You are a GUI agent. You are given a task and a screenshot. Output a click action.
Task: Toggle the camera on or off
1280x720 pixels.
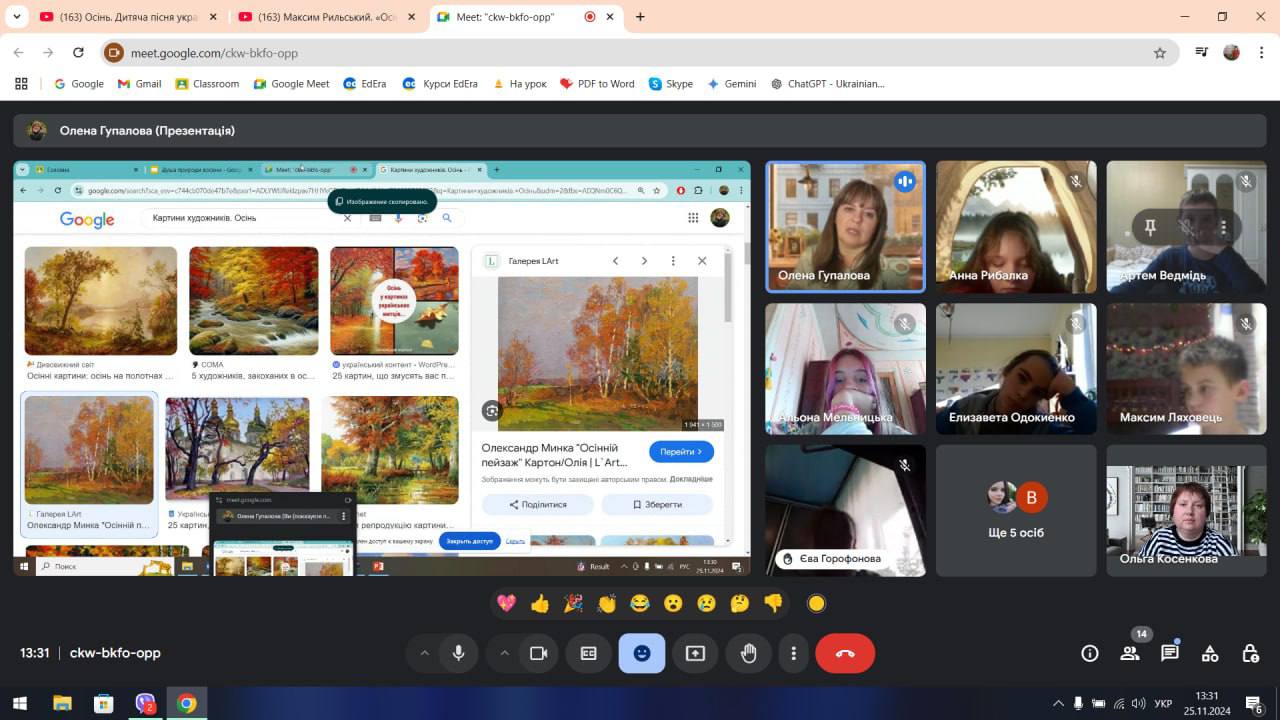tap(538, 653)
